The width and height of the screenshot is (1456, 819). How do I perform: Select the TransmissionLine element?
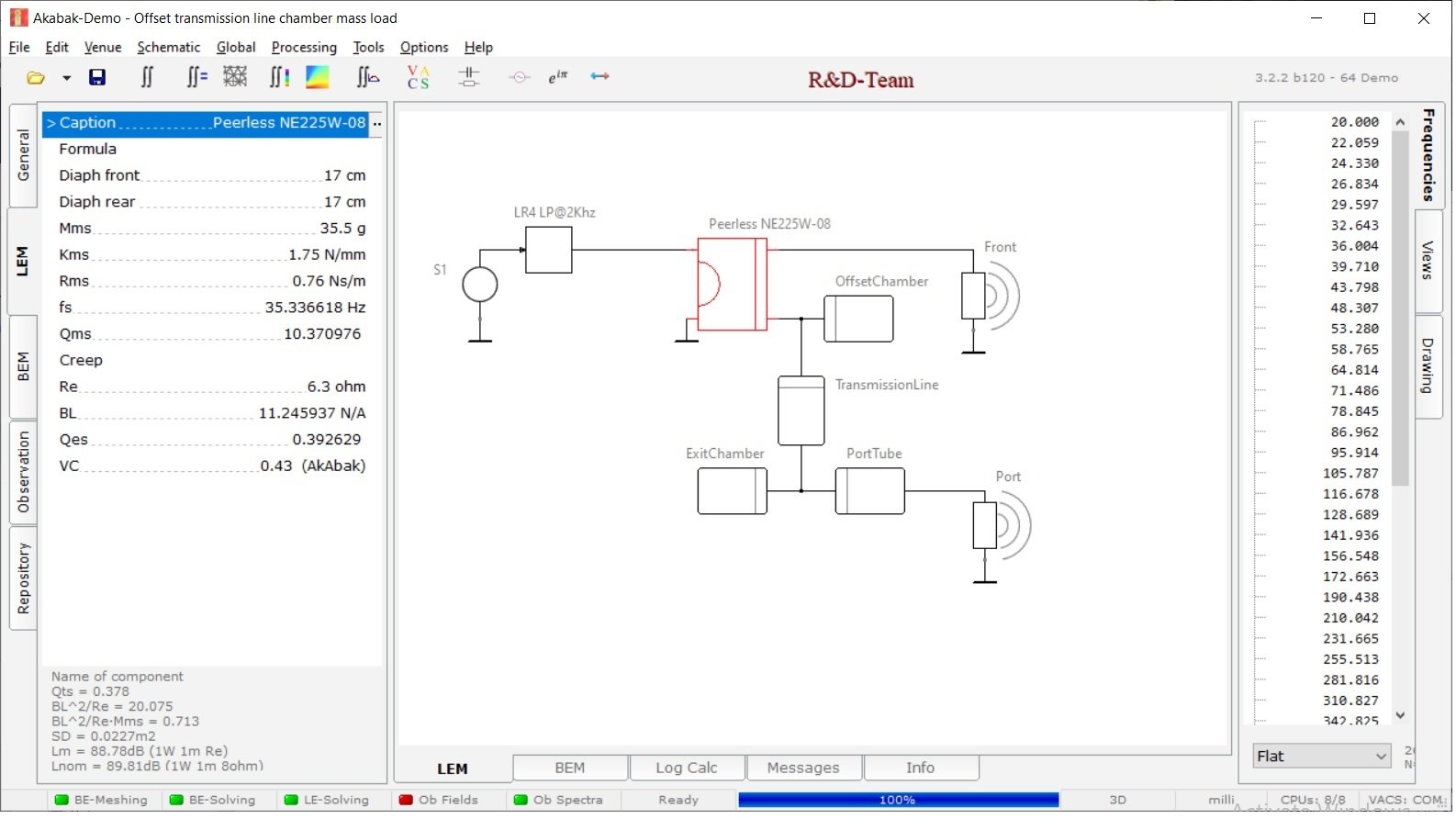coord(801,411)
